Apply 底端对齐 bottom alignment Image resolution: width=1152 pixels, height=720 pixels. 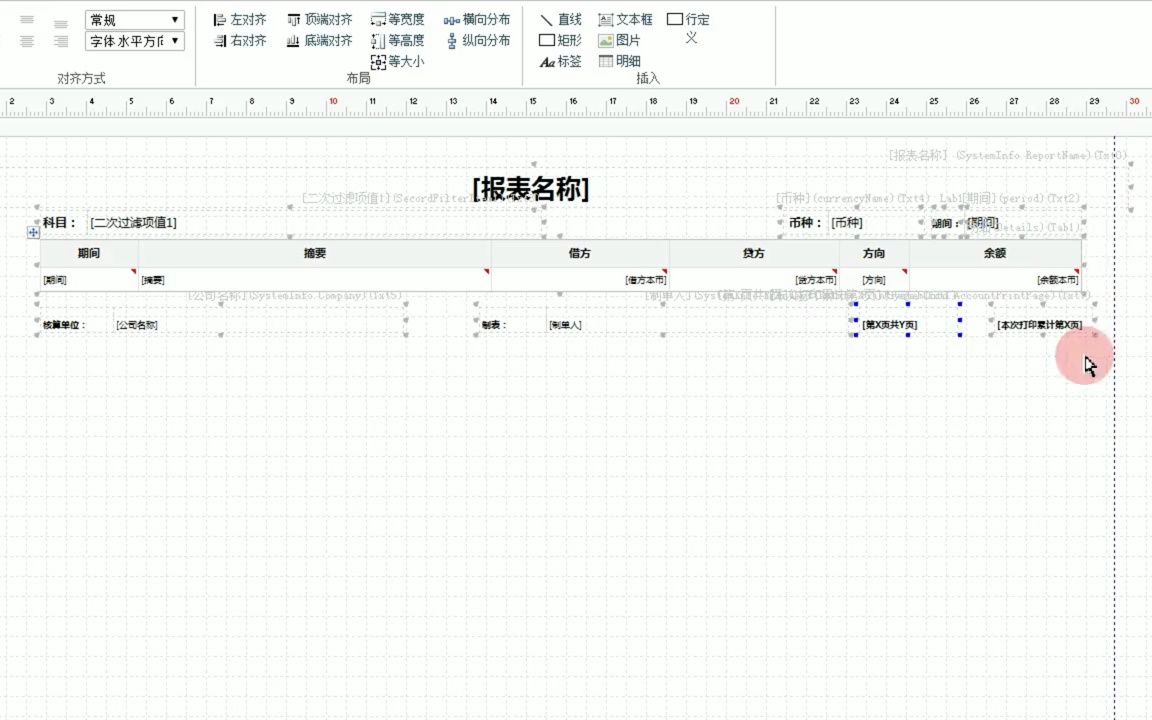coord(321,40)
